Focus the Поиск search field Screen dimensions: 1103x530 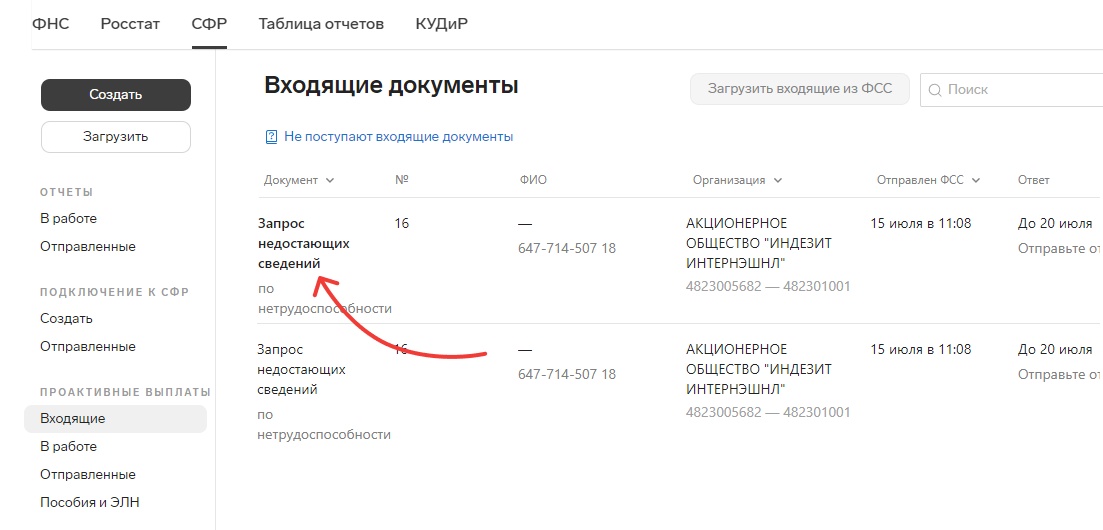[x=1012, y=90]
